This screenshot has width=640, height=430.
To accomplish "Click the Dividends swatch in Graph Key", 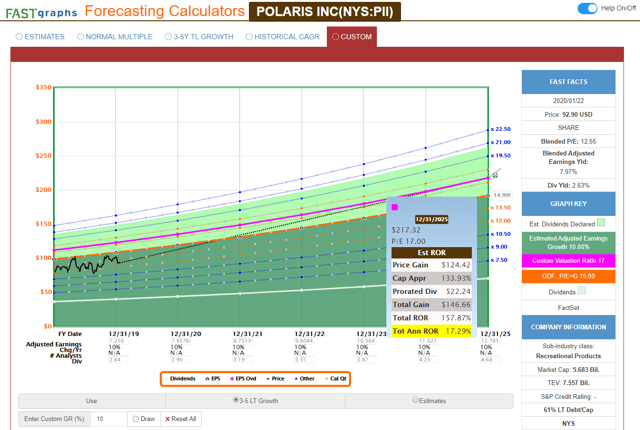I will coord(582,290).
